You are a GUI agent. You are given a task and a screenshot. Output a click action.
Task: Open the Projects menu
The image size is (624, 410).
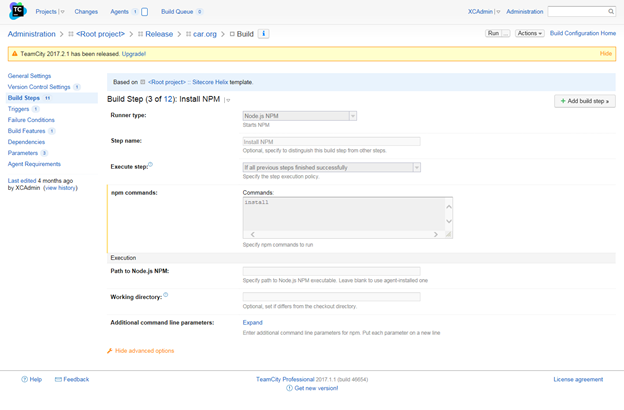[46, 12]
